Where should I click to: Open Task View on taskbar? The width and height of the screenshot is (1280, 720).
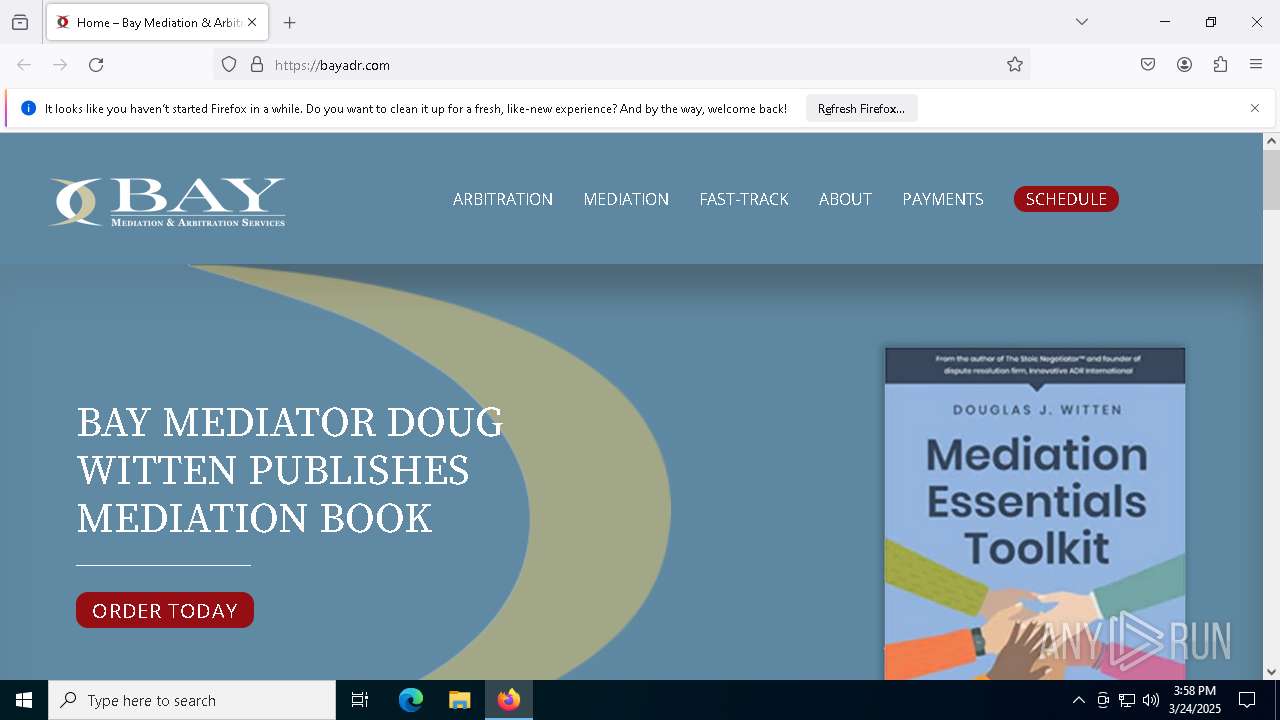(360, 700)
